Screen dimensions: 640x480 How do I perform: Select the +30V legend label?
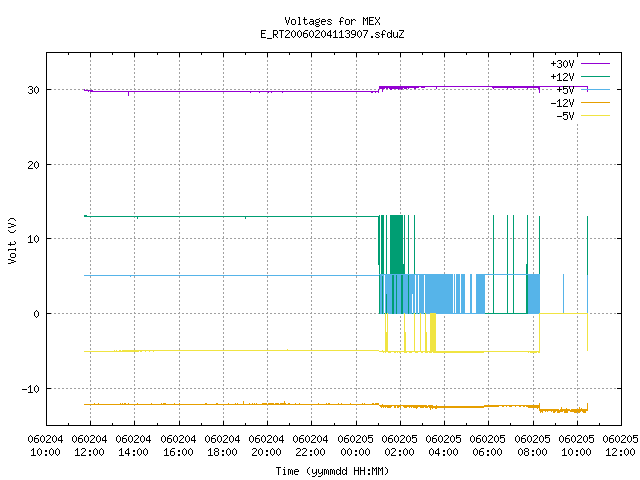(562, 64)
